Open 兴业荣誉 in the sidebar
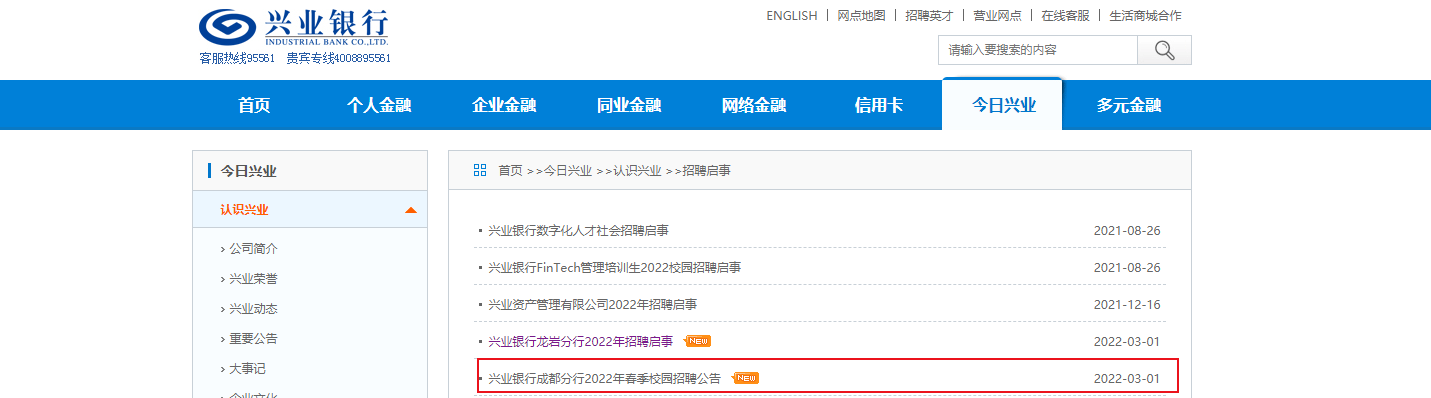The image size is (1431, 398). 253,278
